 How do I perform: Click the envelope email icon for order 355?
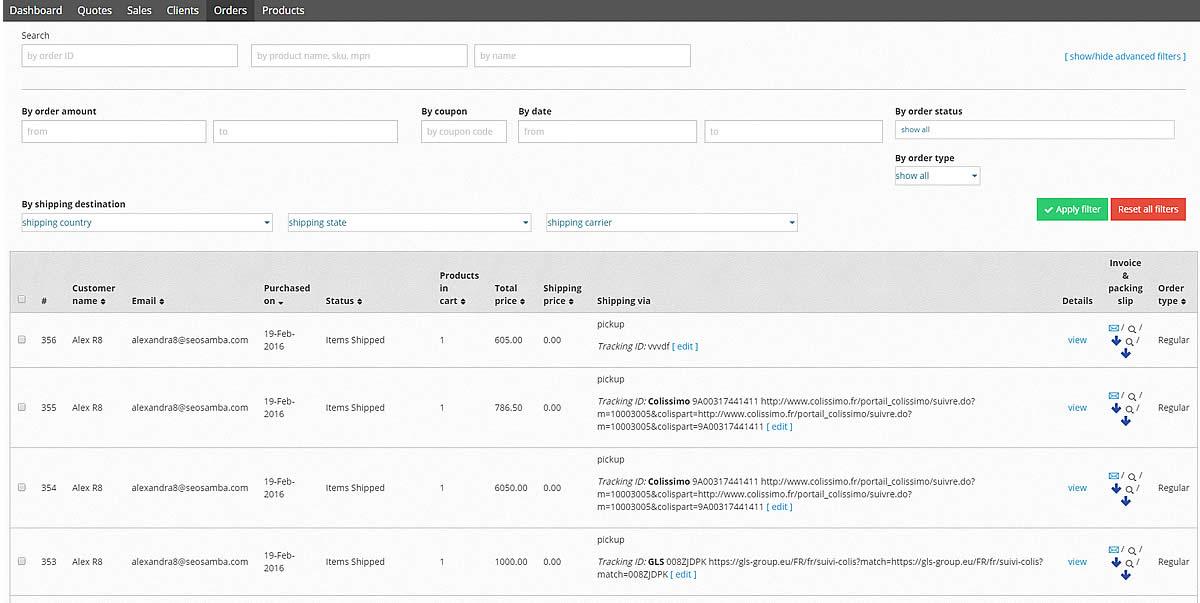pyautogui.click(x=1114, y=396)
